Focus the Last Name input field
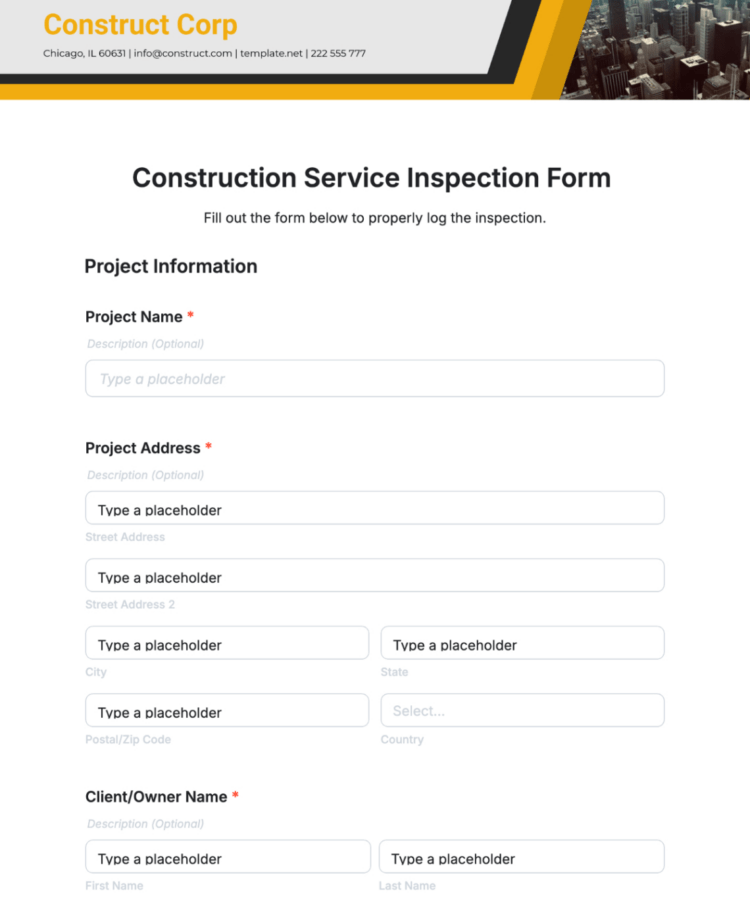 coord(521,857)
